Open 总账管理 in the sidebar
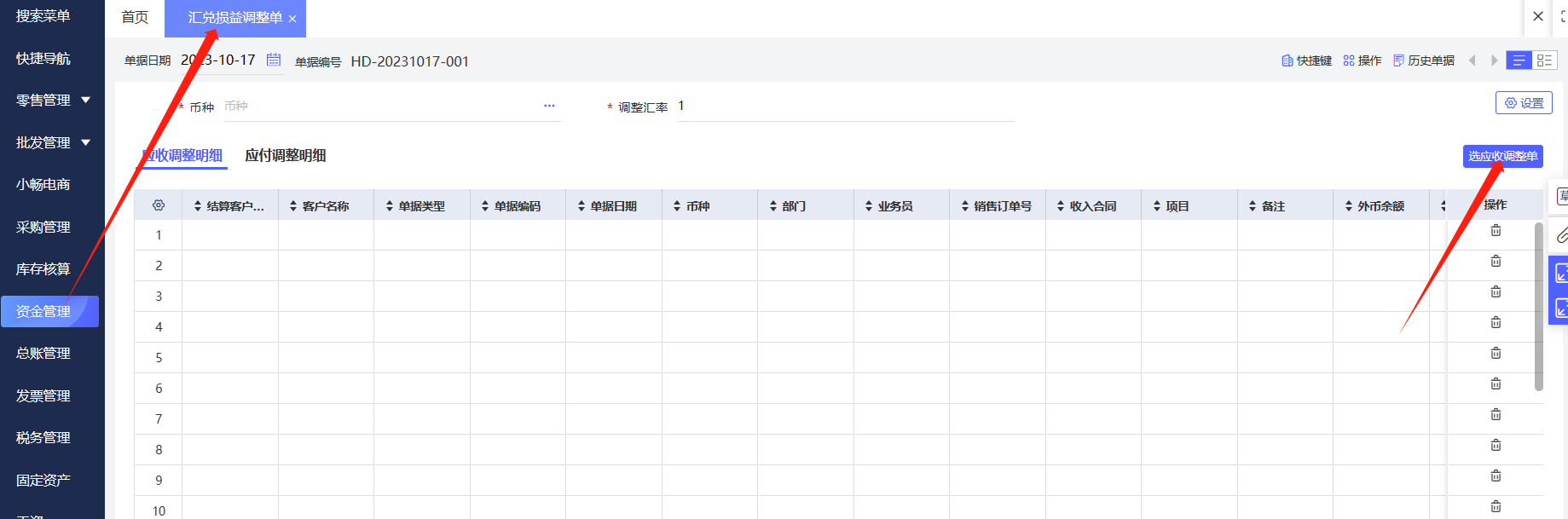The image size is (1568, 519). click(43, 353)
